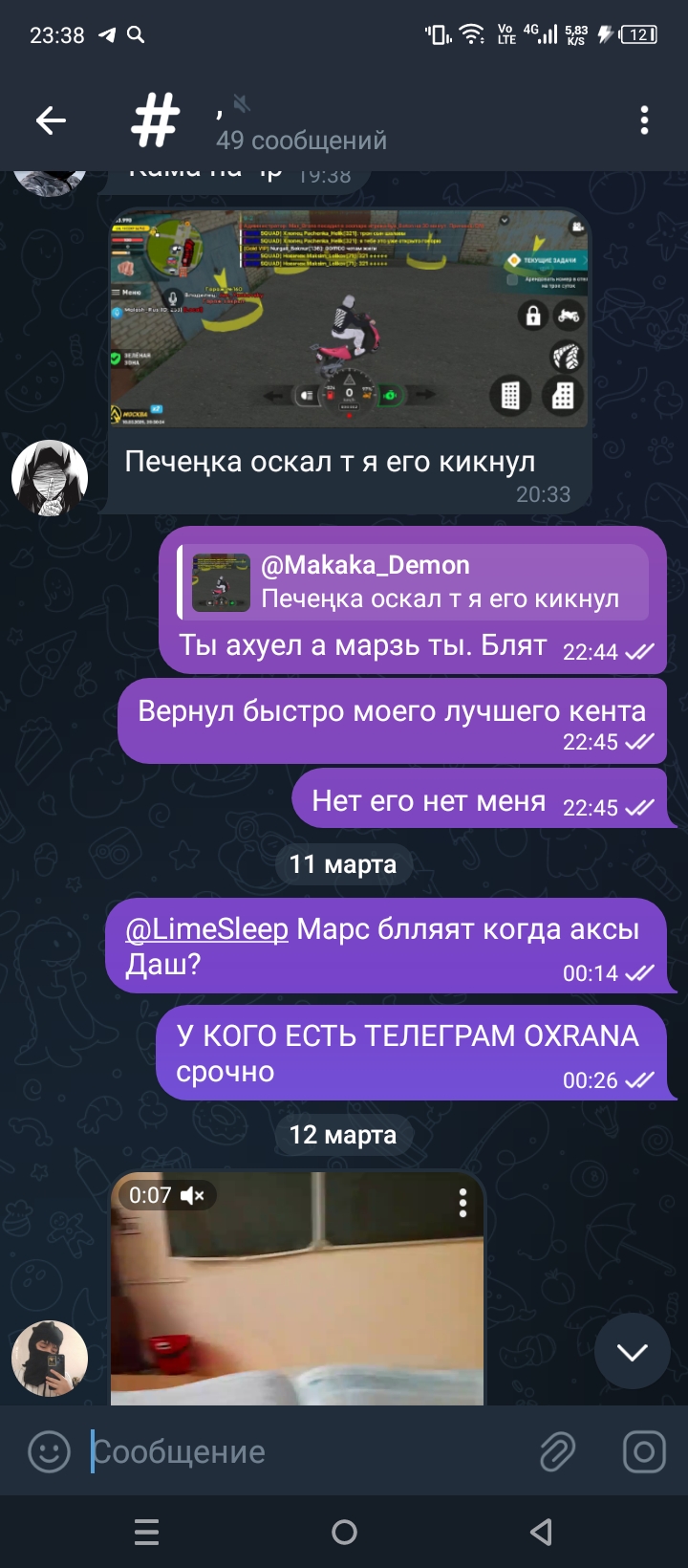
Task: Tap the 12 марта date chip
Action: click(342, 1135)
